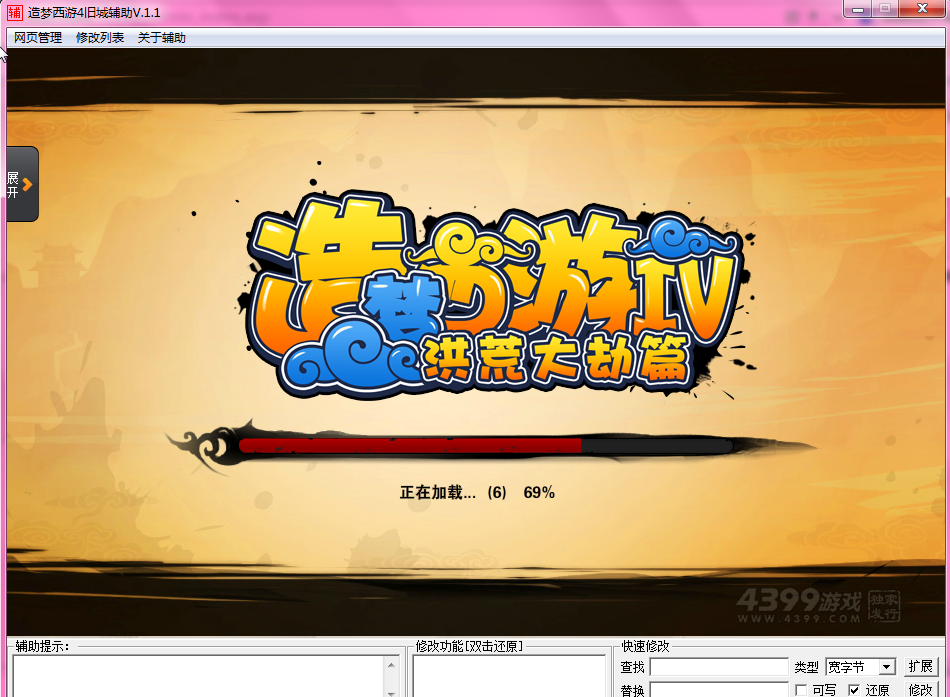Click the 修改 button
This screenshot has width=950, height=697.
coord(921,690)
